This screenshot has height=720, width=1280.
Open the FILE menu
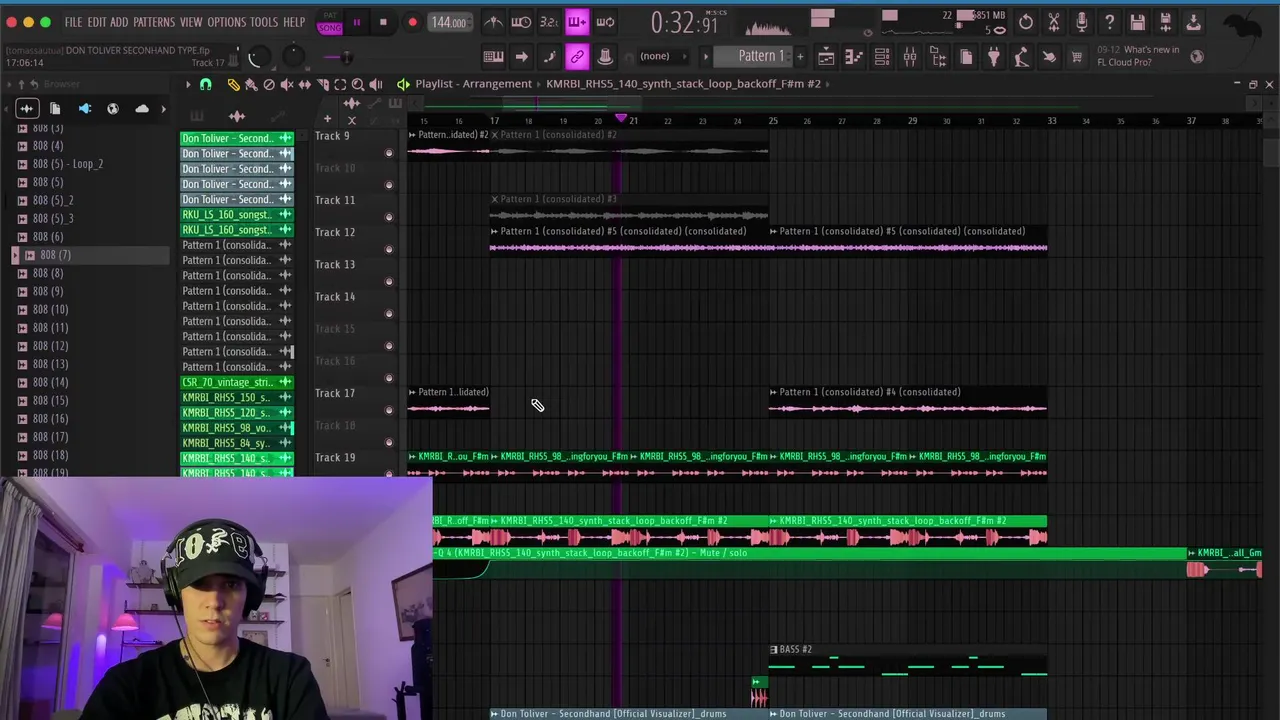(x=73, y=22)
